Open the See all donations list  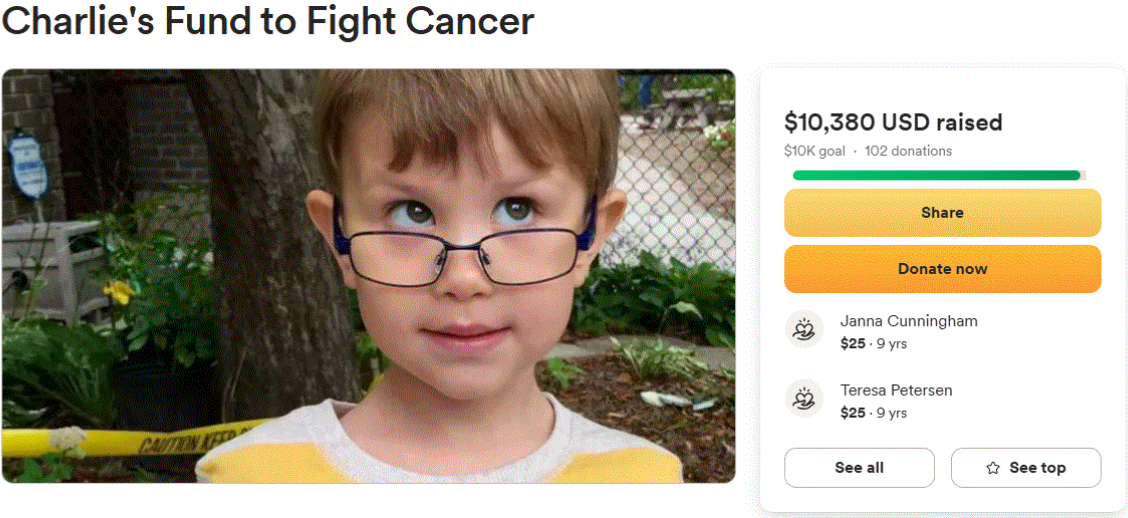point(859,468)
